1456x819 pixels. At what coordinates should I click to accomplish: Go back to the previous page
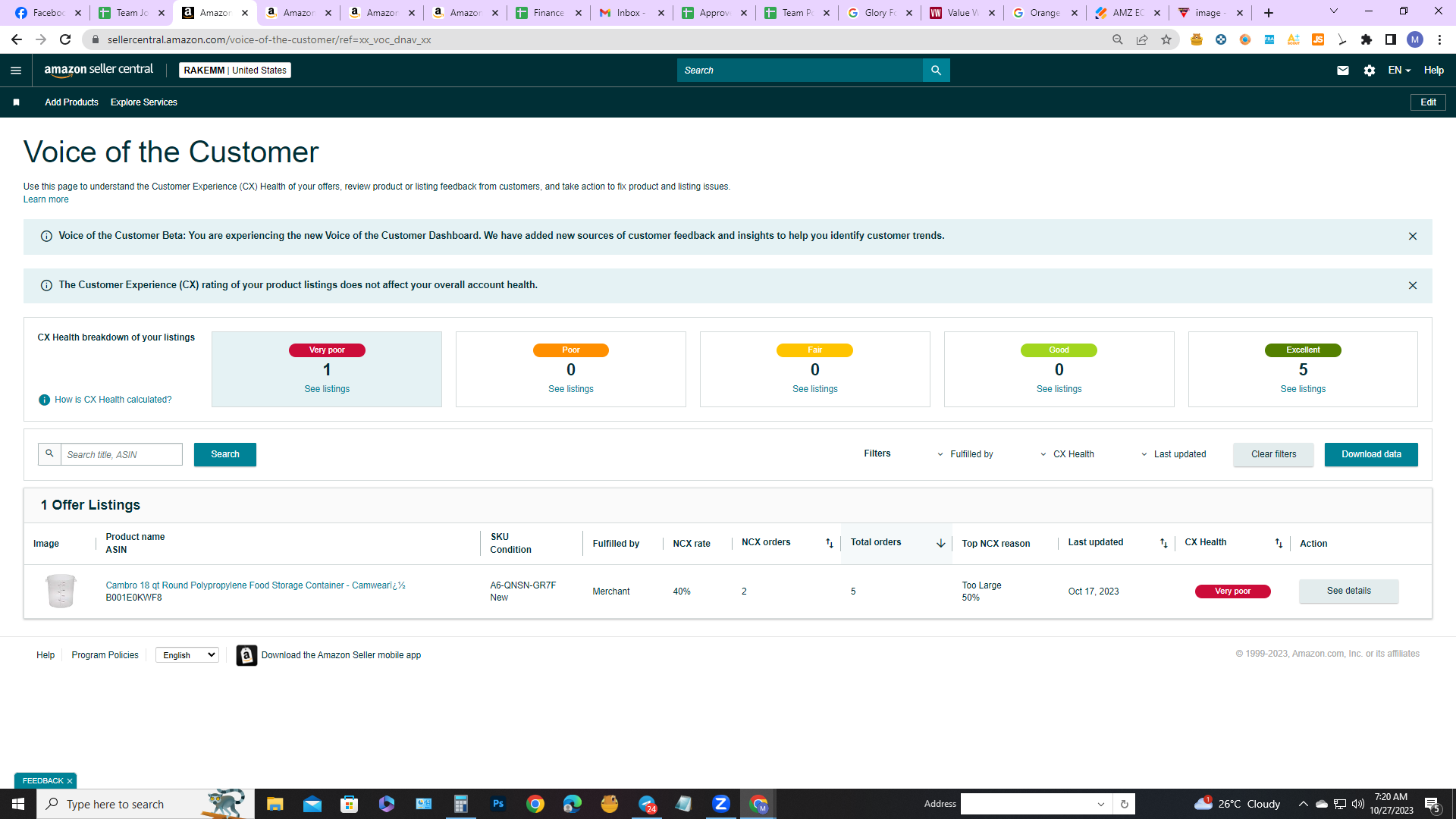coord(17,39)
